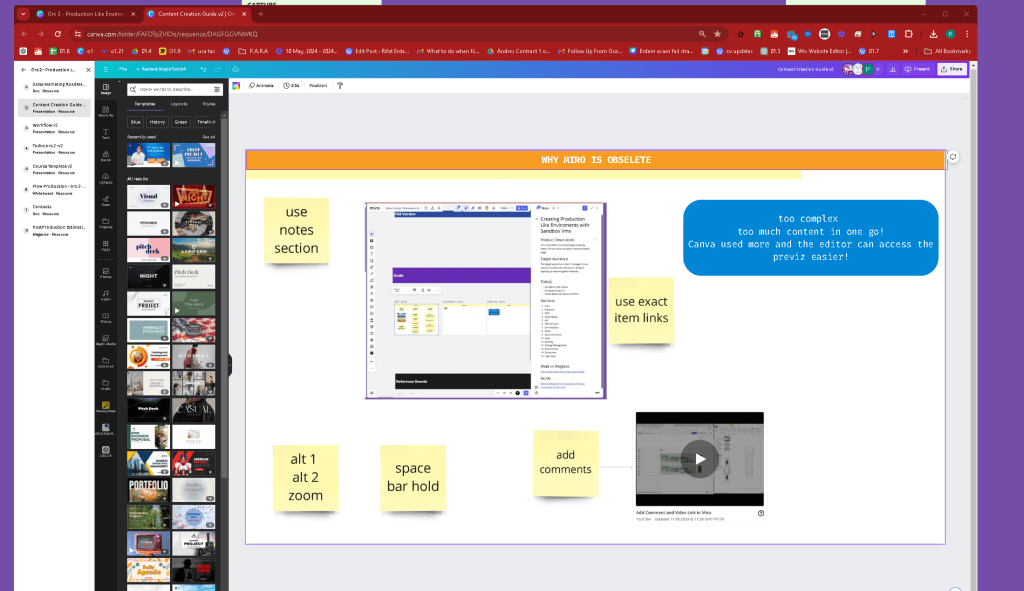Open the Design panel in Canva sidebar
This screenshot has height=591, width=1024.
point(105,89)
